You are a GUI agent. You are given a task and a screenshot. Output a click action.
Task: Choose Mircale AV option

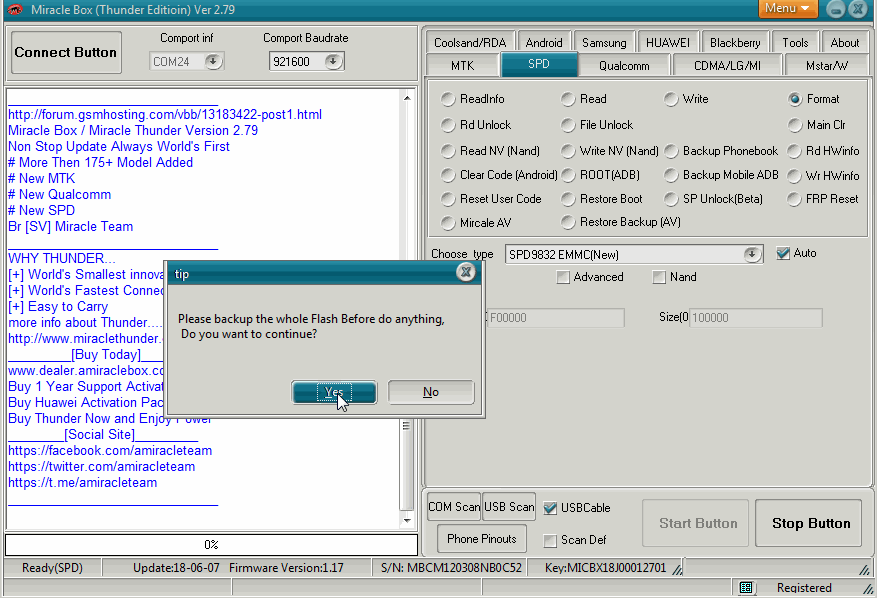447,223
